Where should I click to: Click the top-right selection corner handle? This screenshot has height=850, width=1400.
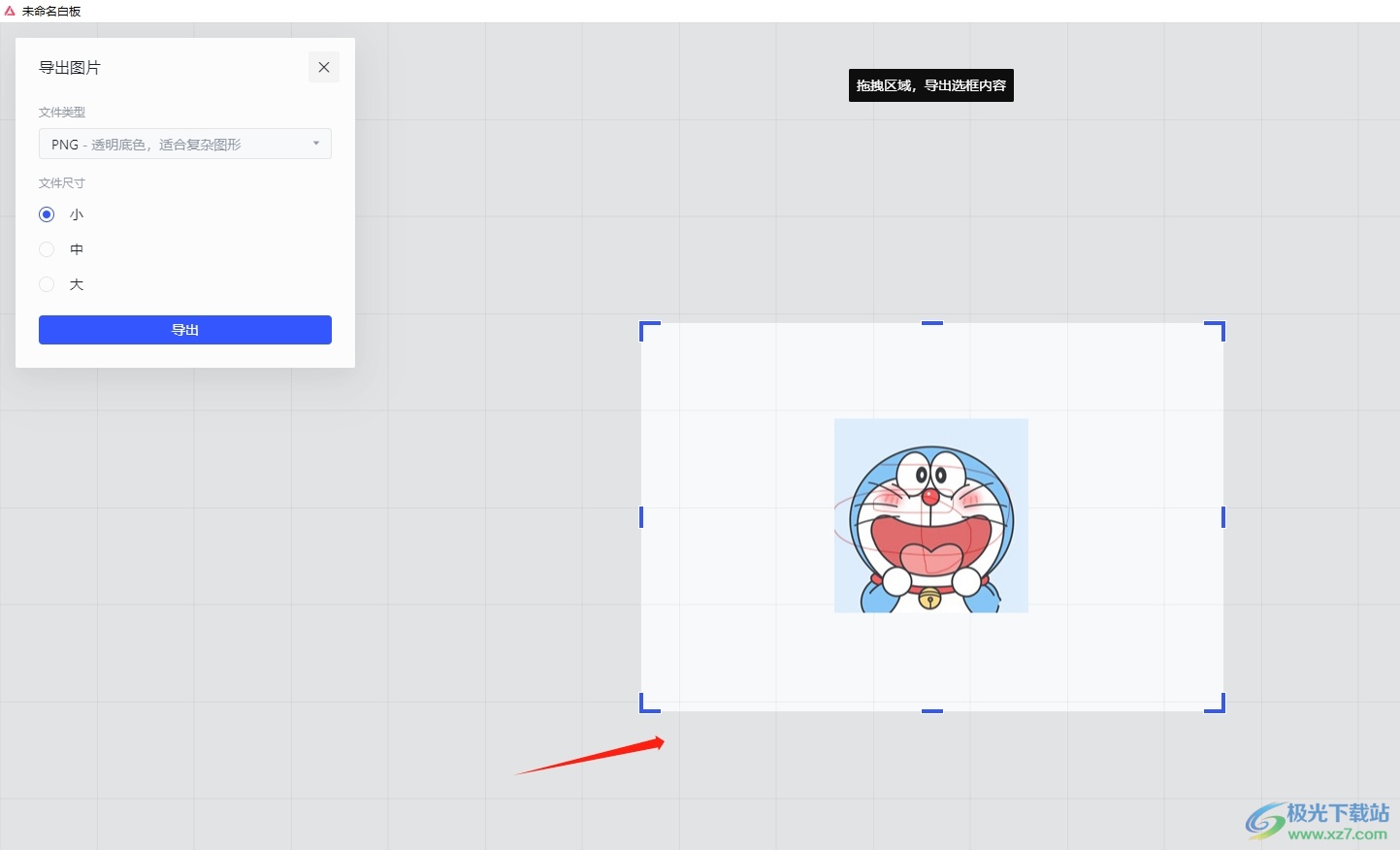[x=1217, y=330]
